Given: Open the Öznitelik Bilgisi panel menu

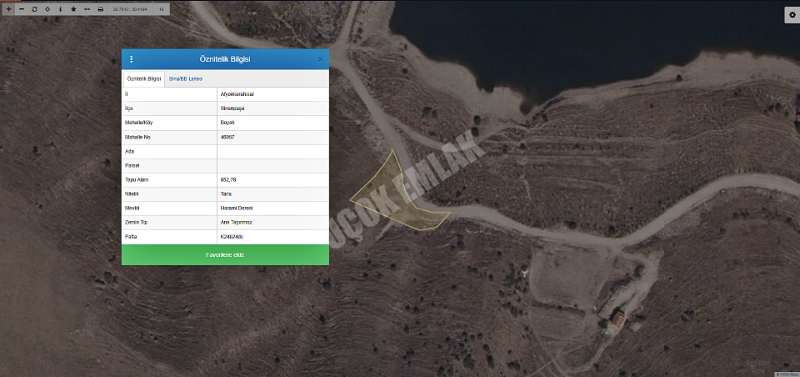Looking at the screenshot, I should coord(131,59).
